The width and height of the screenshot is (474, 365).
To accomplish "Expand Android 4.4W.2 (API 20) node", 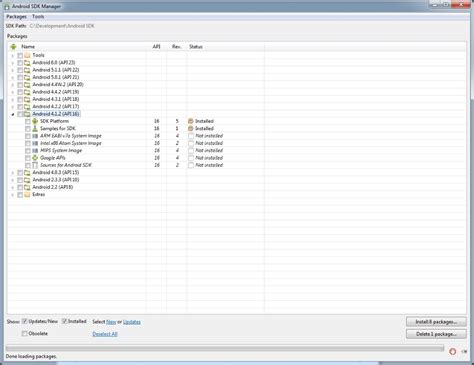I will coord(13,85).
